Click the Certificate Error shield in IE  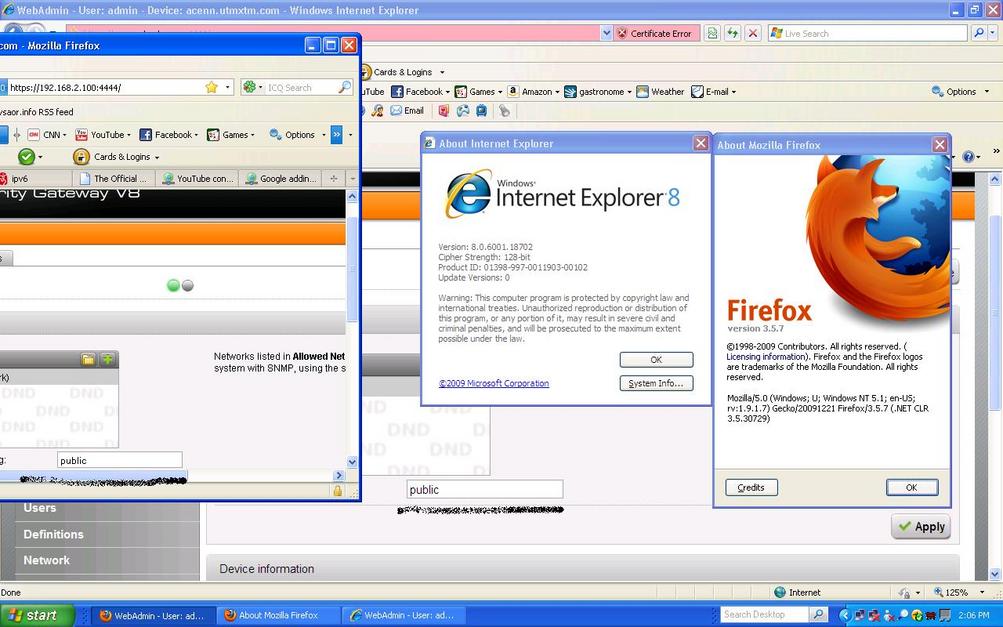click(622, 33)
